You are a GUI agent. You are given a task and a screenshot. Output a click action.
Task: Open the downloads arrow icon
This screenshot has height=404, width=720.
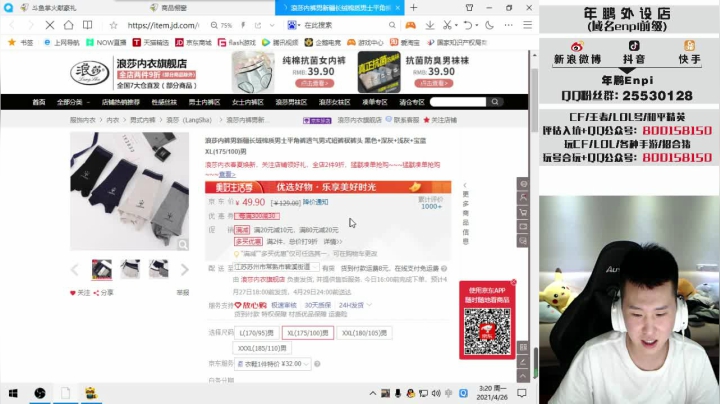pyautogui.click(x=430, y=25)
